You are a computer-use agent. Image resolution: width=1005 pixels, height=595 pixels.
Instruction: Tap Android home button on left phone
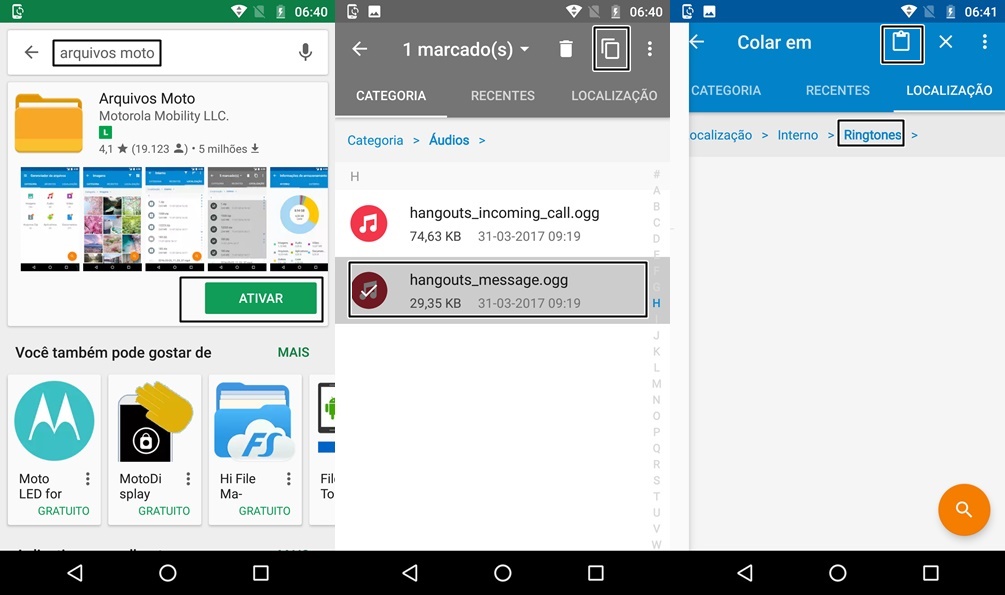point(168,573)
